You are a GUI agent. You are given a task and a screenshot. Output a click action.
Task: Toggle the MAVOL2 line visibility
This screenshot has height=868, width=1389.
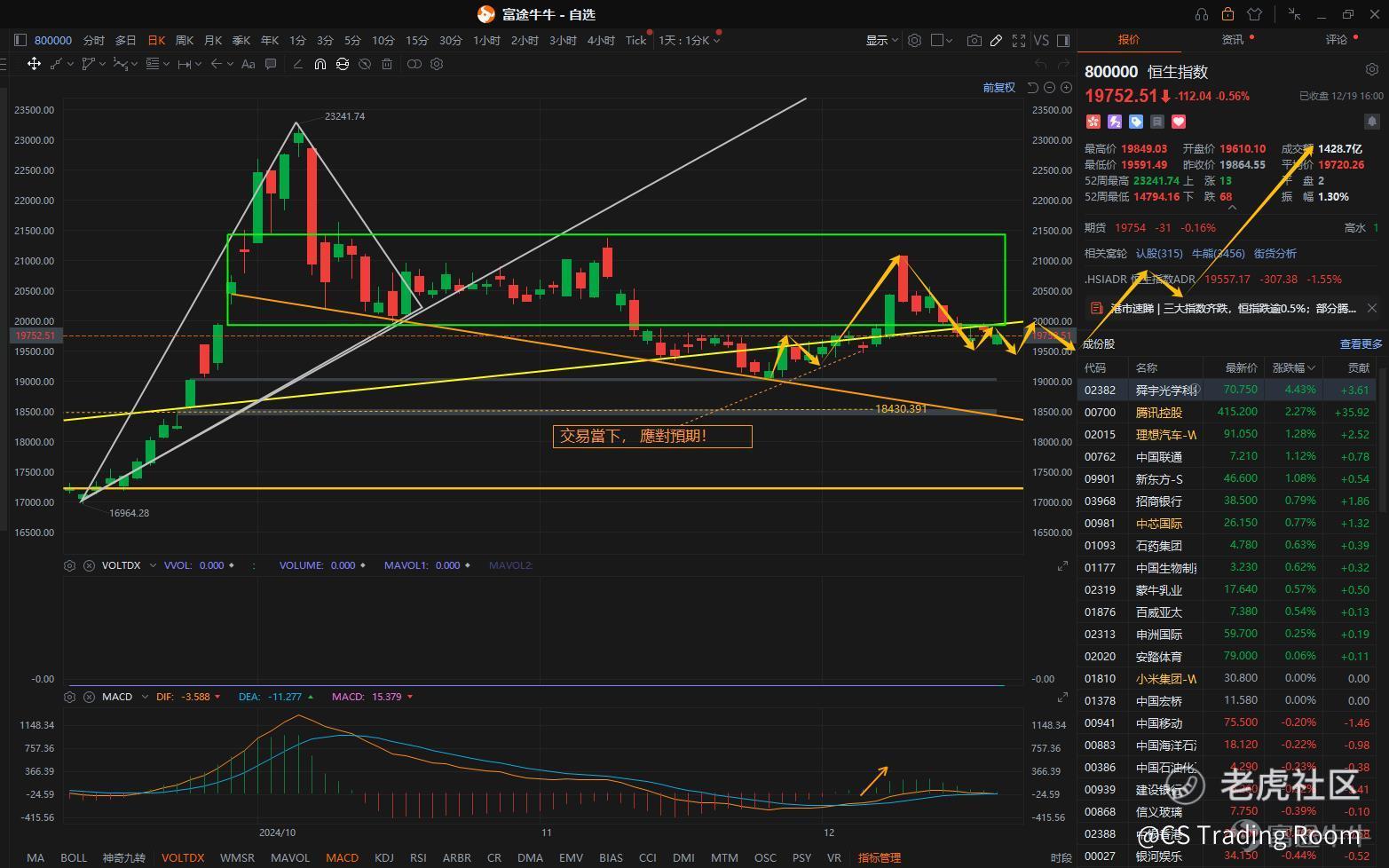click(x=510, y=565)
